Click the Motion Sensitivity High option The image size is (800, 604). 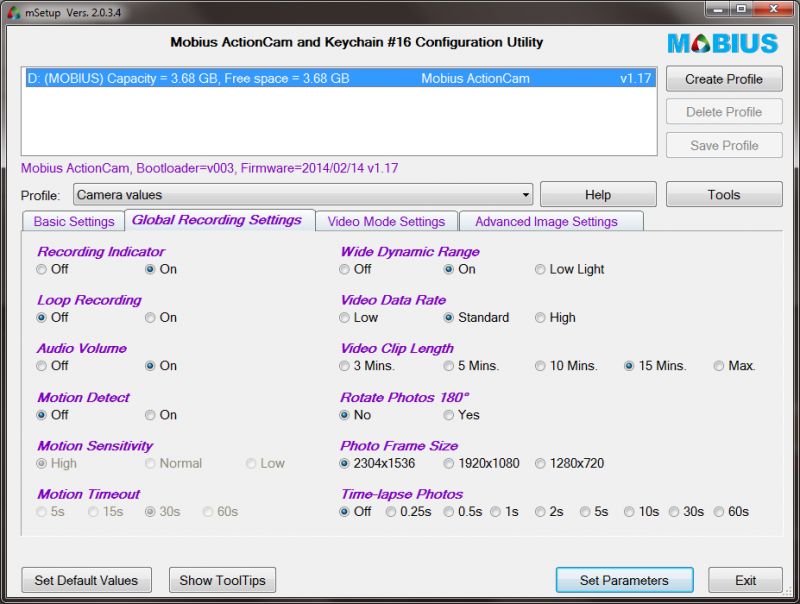tap(57, 463)
